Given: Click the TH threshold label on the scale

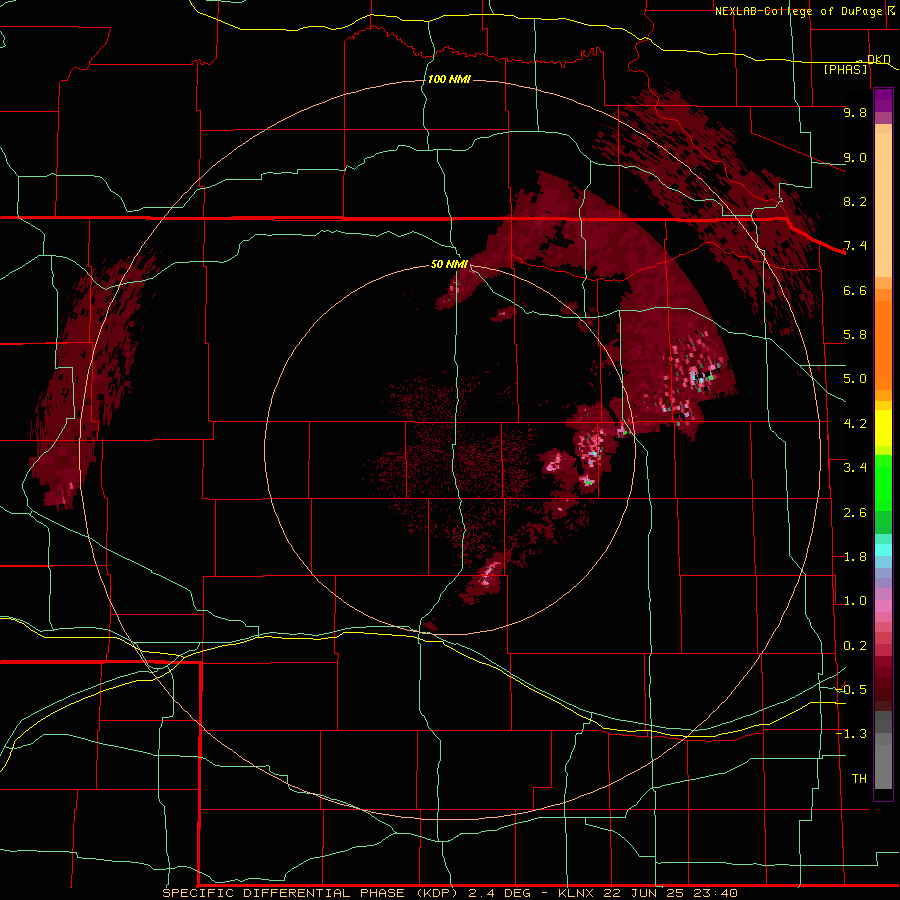Looking at the screenshot, I should (x=859, y=779).
